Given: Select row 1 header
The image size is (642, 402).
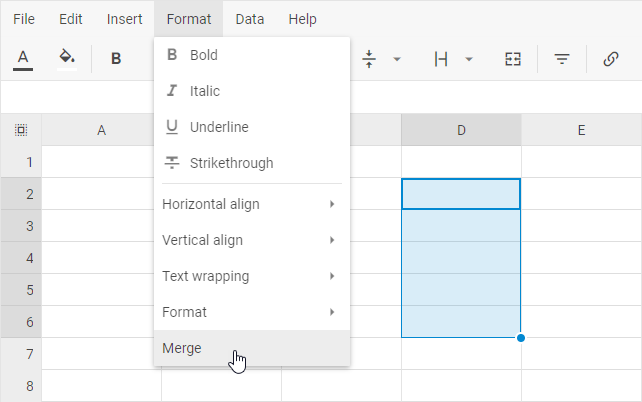Looking at the screenshot, I should 21,162.
